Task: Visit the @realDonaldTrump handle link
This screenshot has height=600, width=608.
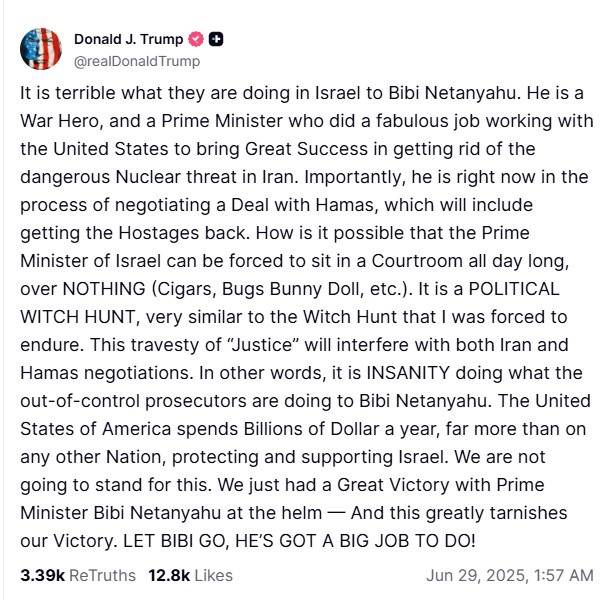Action: click(x=136, y=61)
